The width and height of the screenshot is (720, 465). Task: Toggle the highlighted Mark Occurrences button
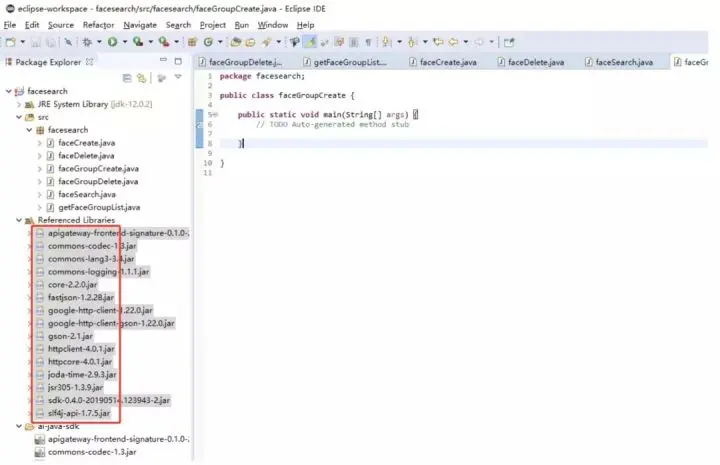(x=310, y=42)
